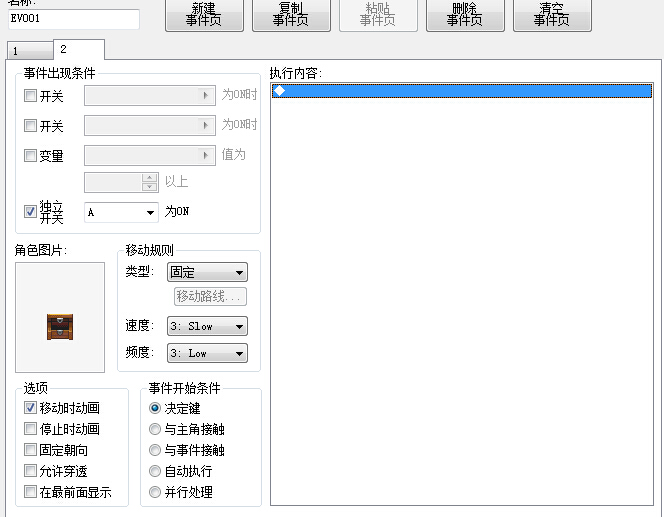Screen dimensions: 664x517
Task: Open the self switch A dropdown
Action: pos(121,212)
